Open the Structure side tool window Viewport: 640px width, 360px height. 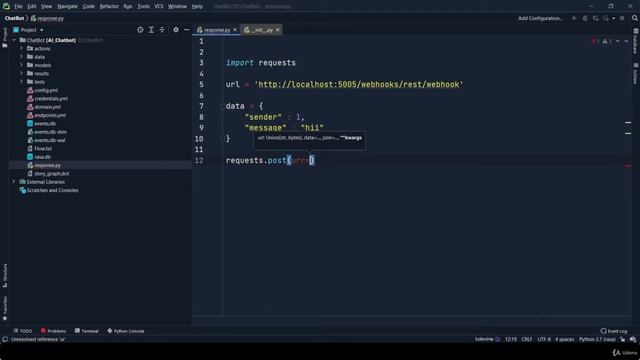coord(5,276)
